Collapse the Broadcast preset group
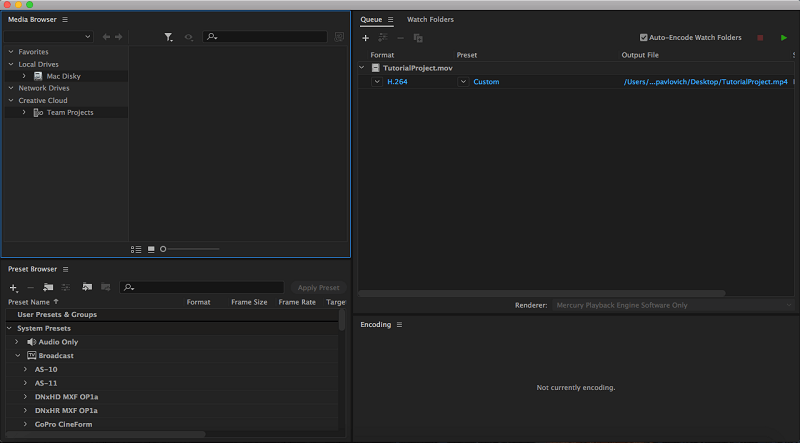800x443 pixels. point(17,355)
